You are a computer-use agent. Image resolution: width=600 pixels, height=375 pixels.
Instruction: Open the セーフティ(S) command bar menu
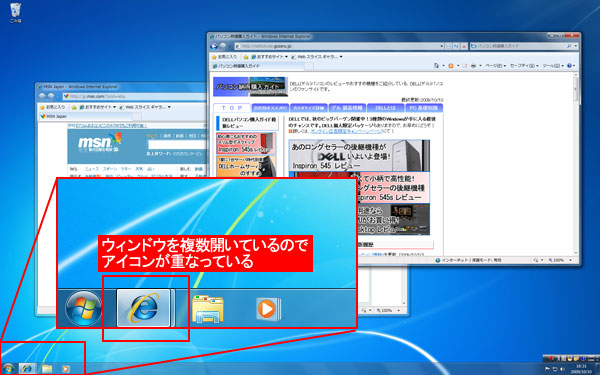pyautogui.click(x=524, y=66)
